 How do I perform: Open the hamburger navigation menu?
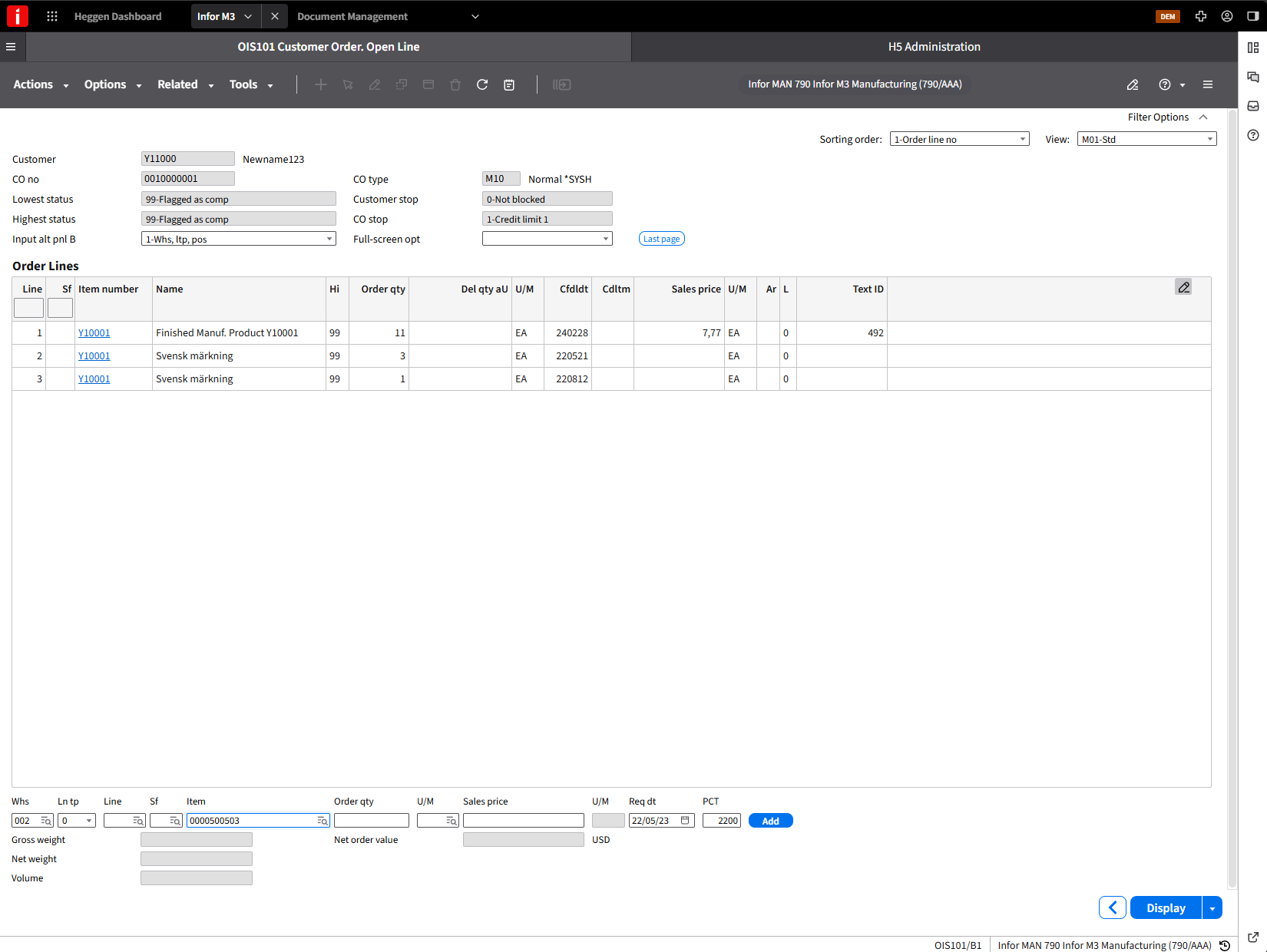[11, 47]
